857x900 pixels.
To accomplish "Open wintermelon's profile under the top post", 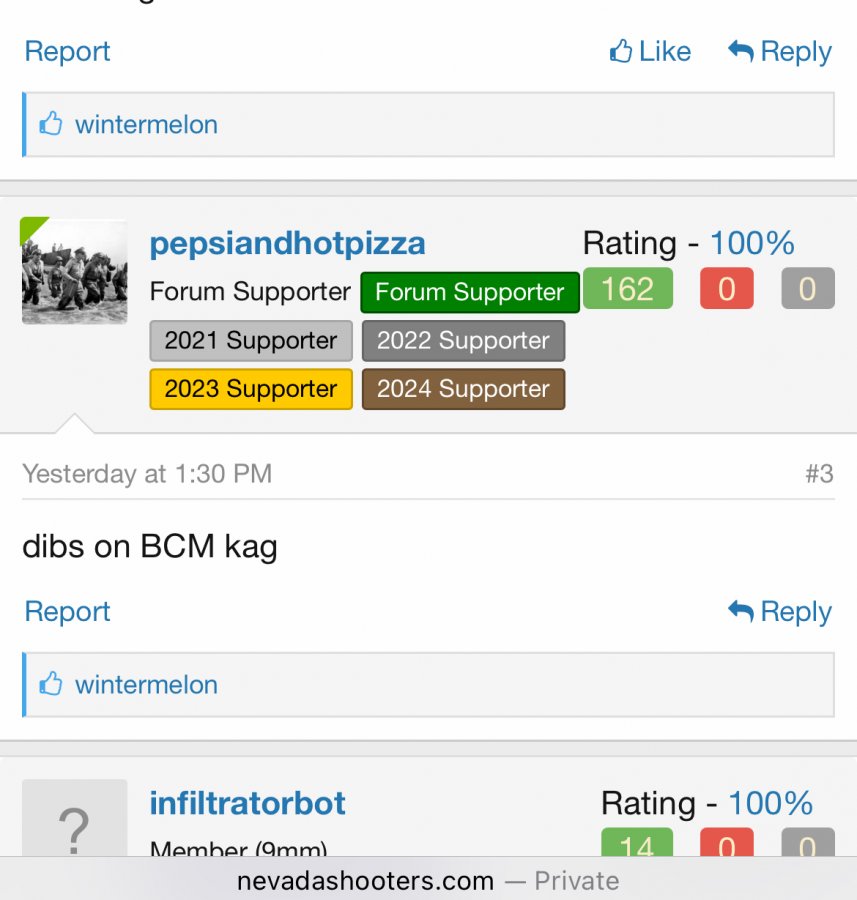I will coord(146,125).
